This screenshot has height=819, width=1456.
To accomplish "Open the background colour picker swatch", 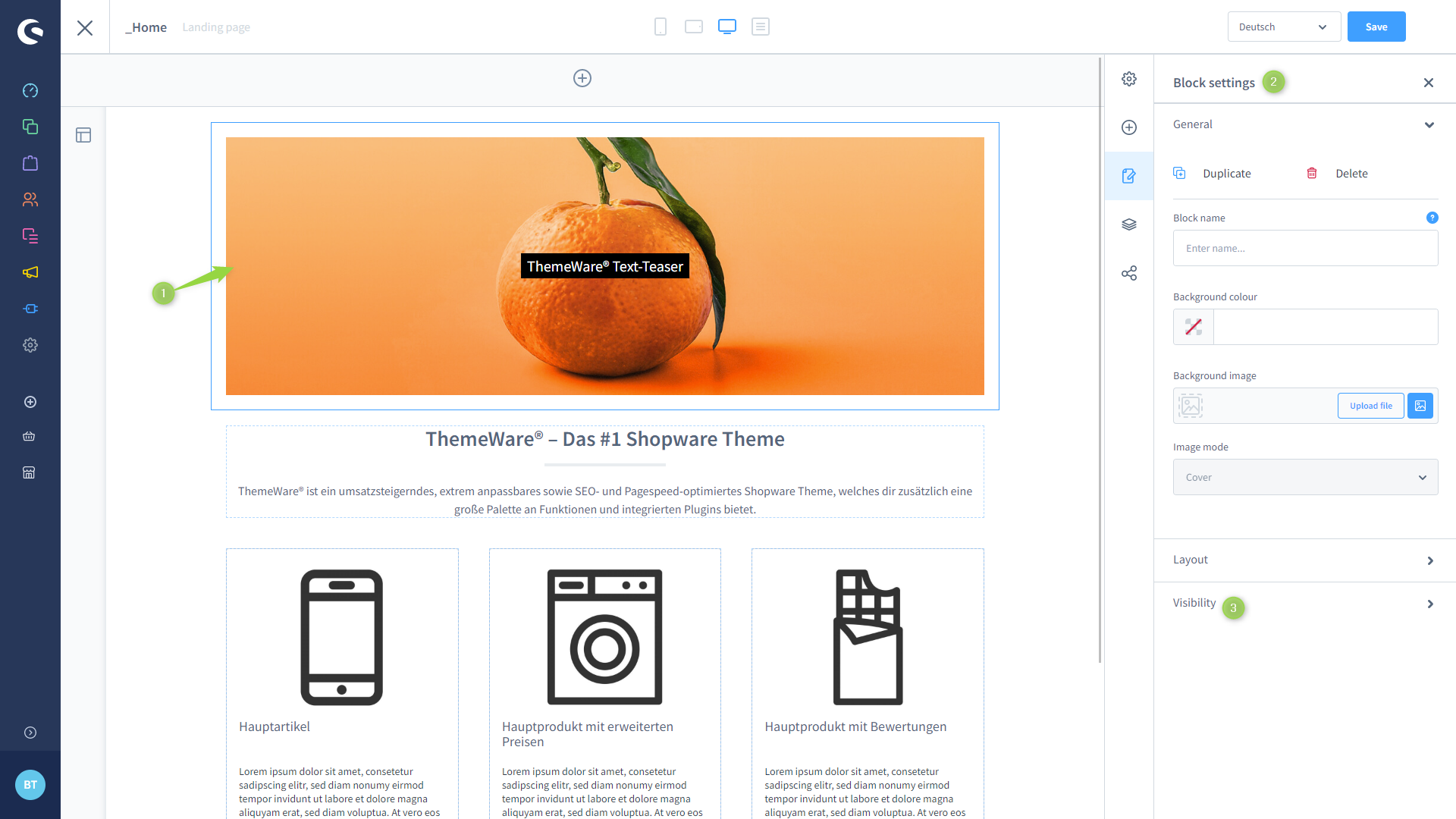I will (1194, 327).
